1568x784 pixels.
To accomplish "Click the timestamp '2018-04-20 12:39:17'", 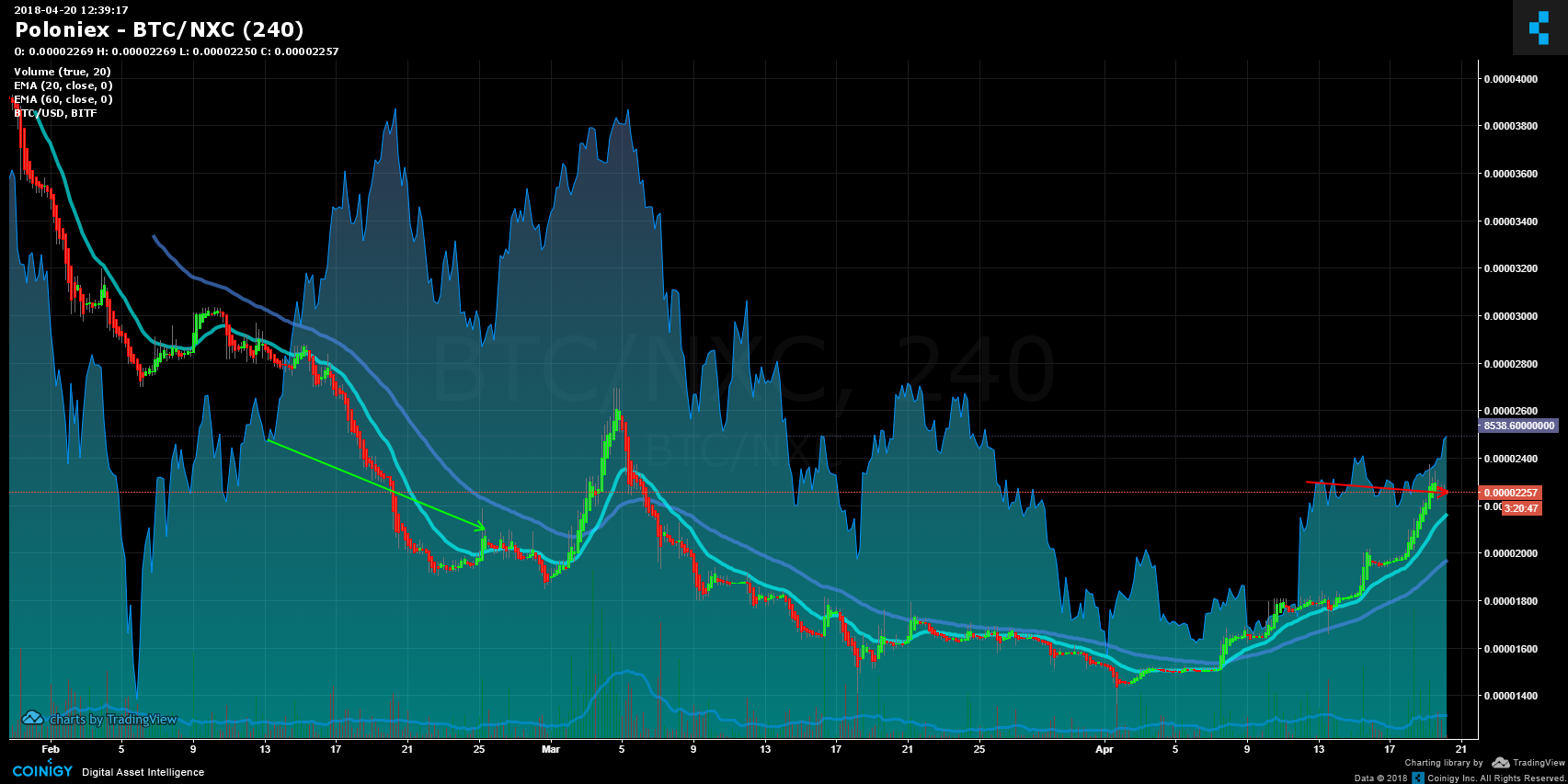I will coord(71,10).
